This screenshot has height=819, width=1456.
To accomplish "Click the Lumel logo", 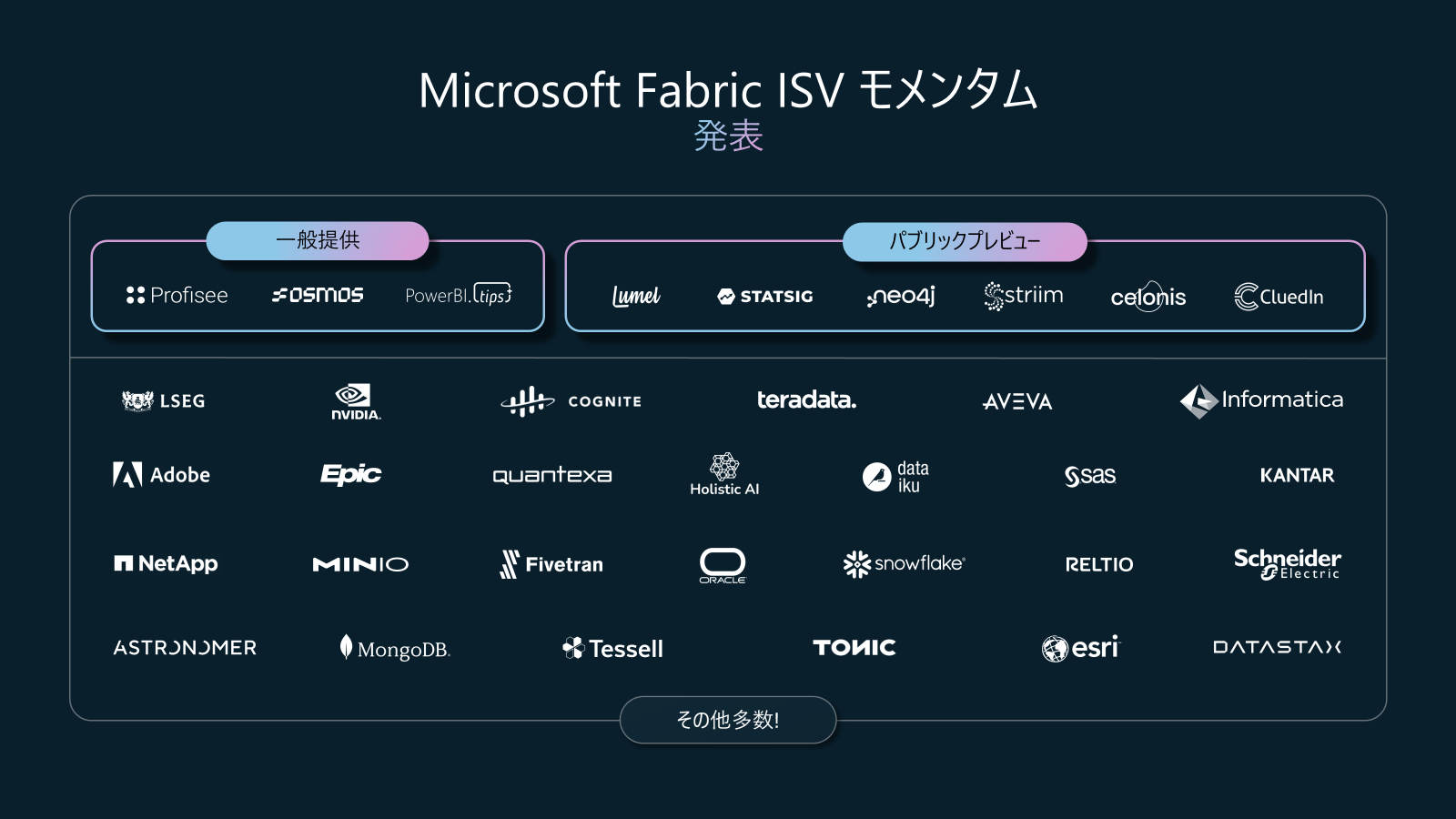I will pyautogui.click(x=636, y=296).
